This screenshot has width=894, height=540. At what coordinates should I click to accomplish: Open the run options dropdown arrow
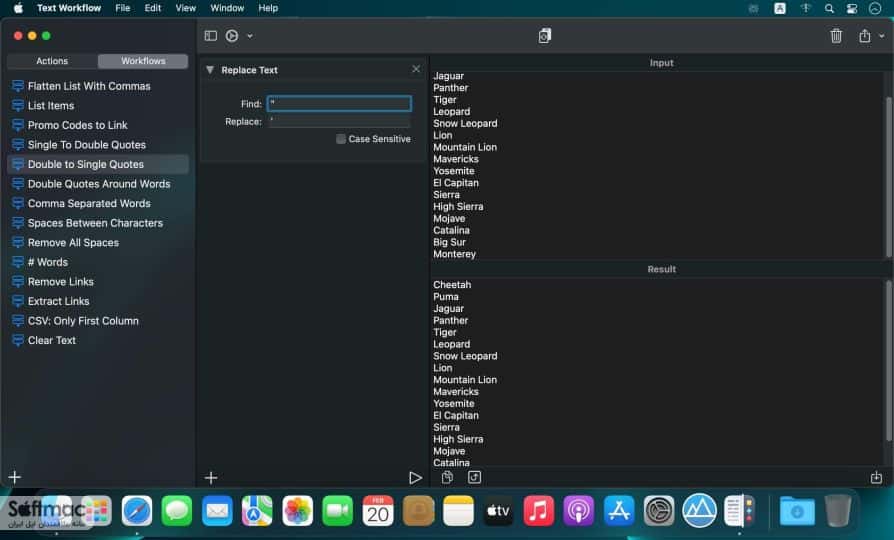(250, 36)
